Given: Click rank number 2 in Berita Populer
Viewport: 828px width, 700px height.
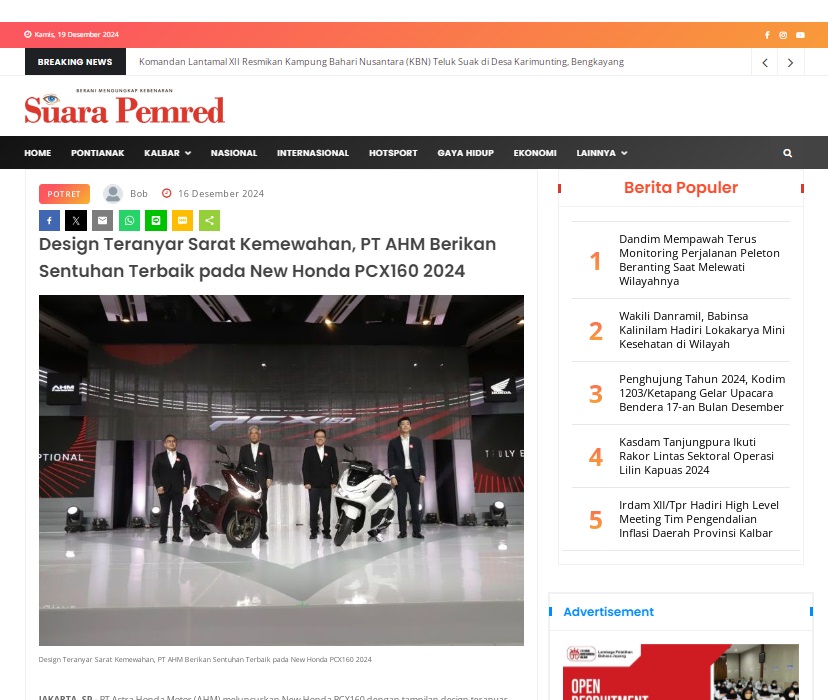Looking at the screenshot, I should (x=595, y=331).
